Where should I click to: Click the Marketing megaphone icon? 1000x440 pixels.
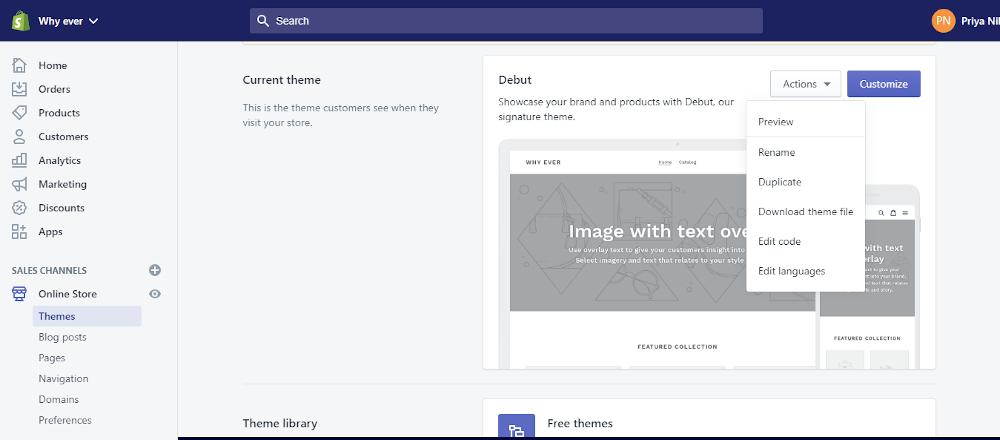click(x=20, y=184)
